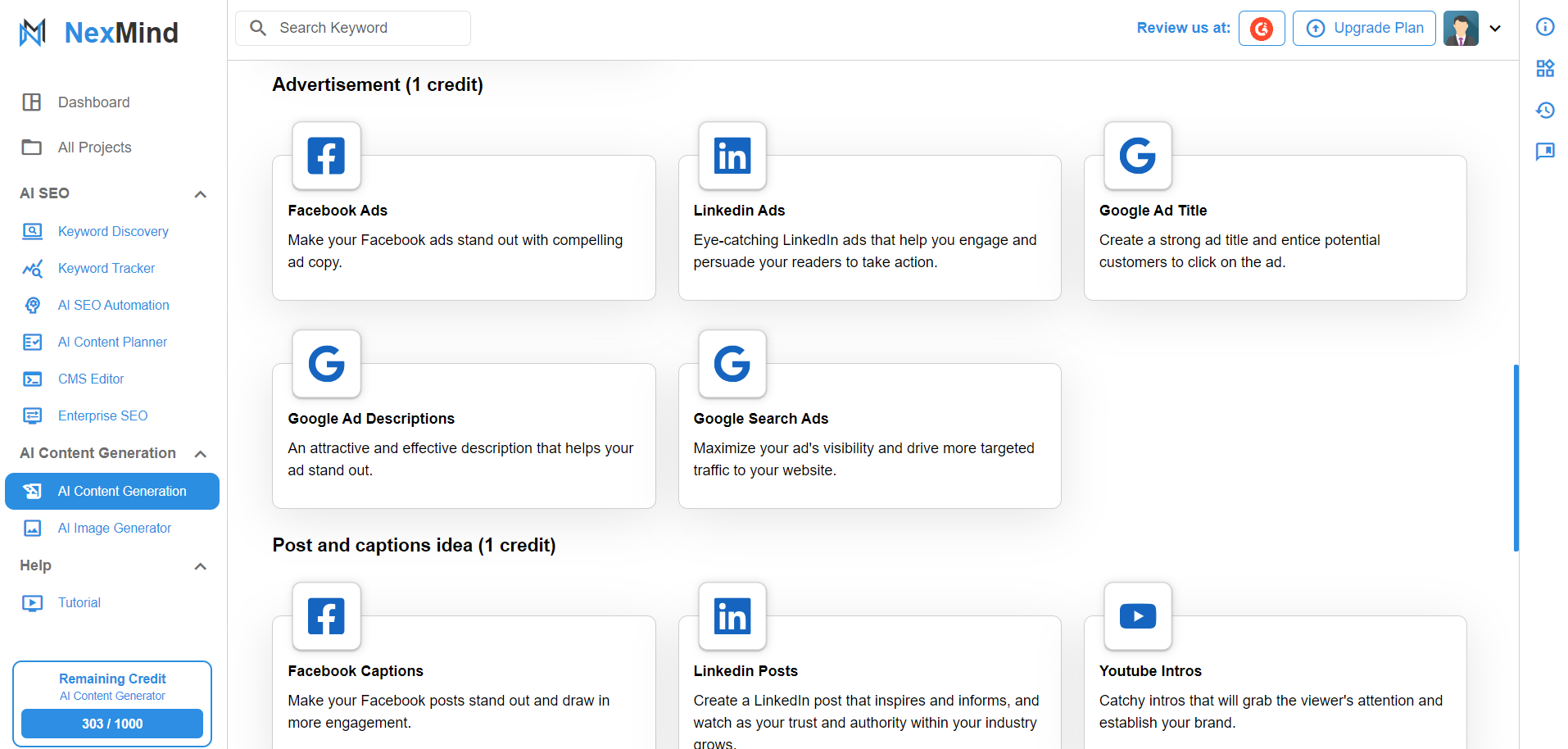Click the AI SEO Automation icon
Viewport: 1568px width, 749px height.
coord(32,305)
